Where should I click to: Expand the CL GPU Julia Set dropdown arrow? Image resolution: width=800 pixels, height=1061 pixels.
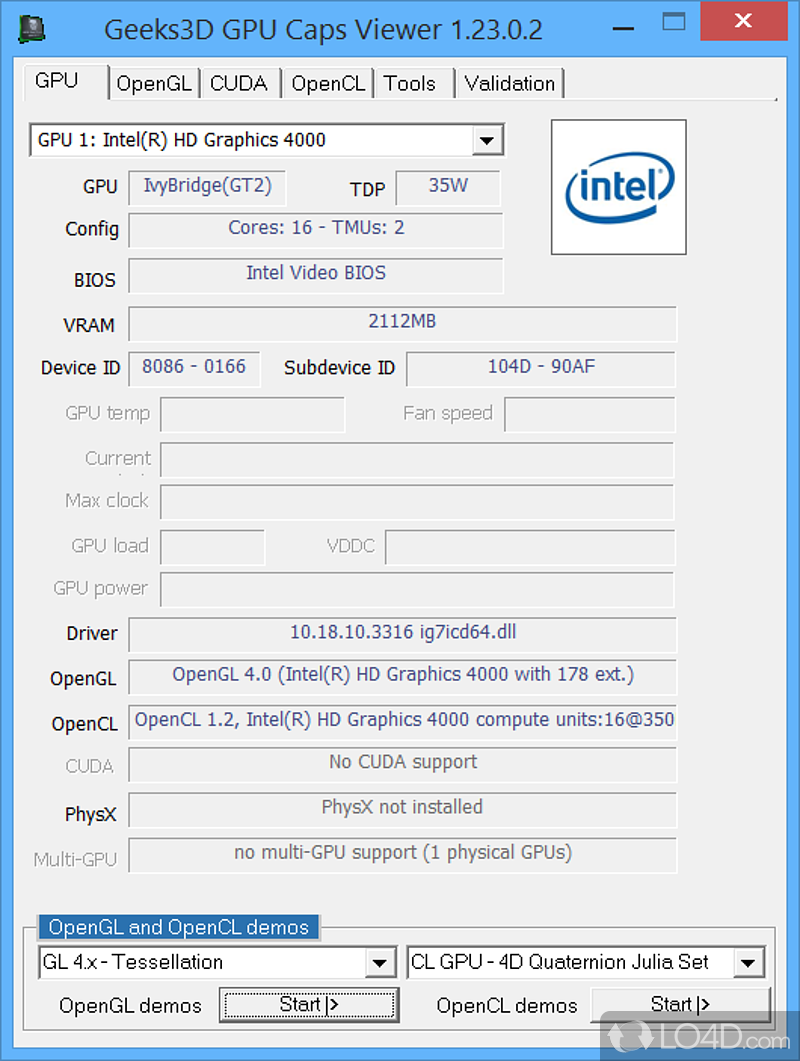coord(748,963)
